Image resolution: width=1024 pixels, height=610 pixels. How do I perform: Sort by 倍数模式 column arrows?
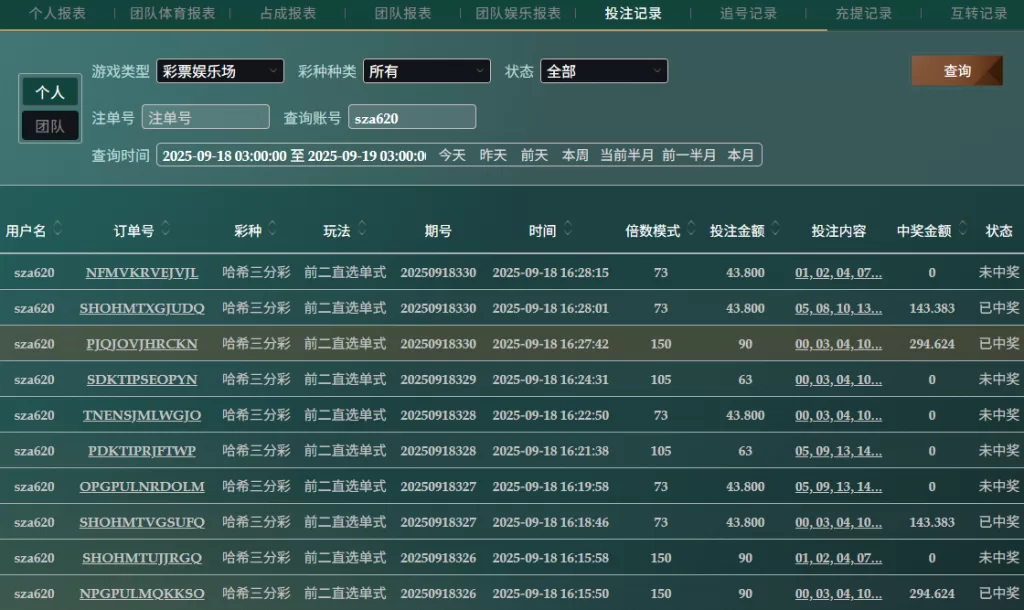(x=691, y=230)
